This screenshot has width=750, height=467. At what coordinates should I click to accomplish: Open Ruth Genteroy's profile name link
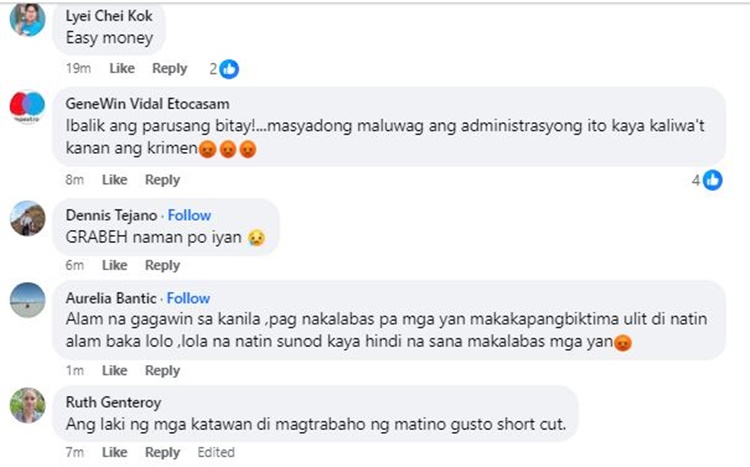click(107, 402)
